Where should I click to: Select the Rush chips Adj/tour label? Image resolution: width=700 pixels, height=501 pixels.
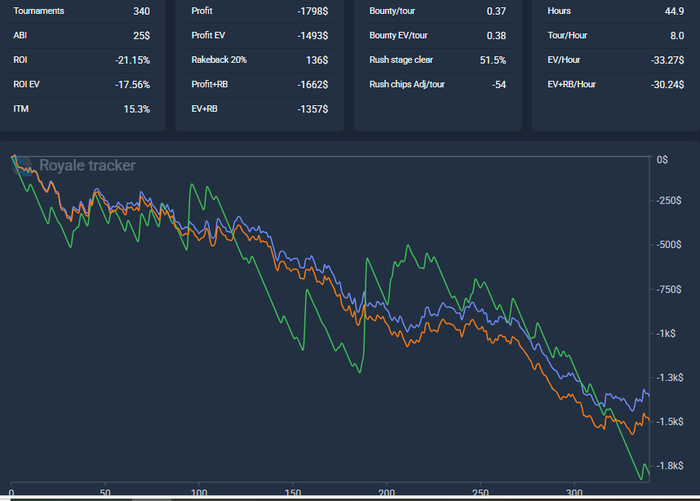[407, 84]
